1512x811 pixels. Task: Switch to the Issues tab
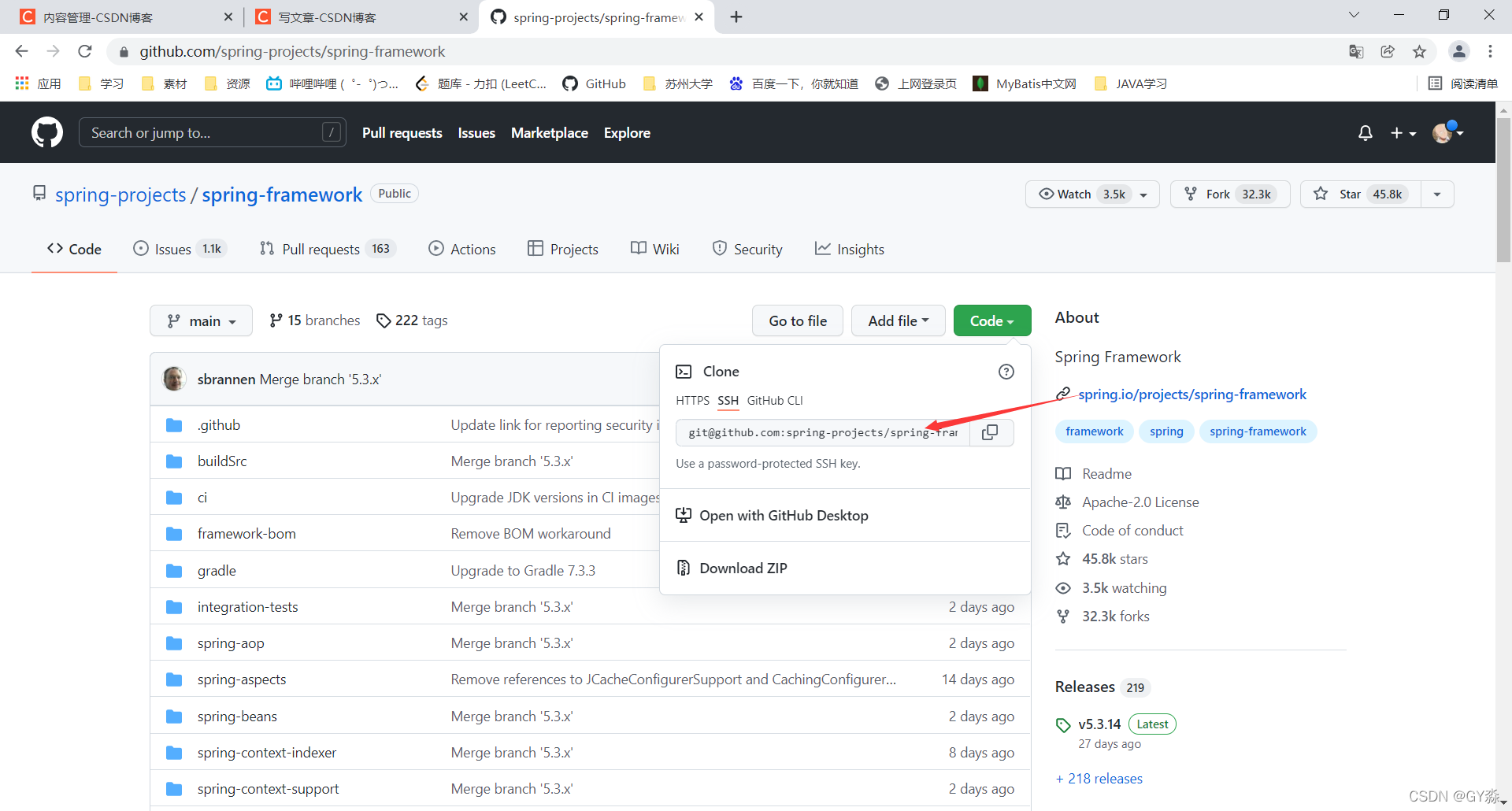point(180,249)
